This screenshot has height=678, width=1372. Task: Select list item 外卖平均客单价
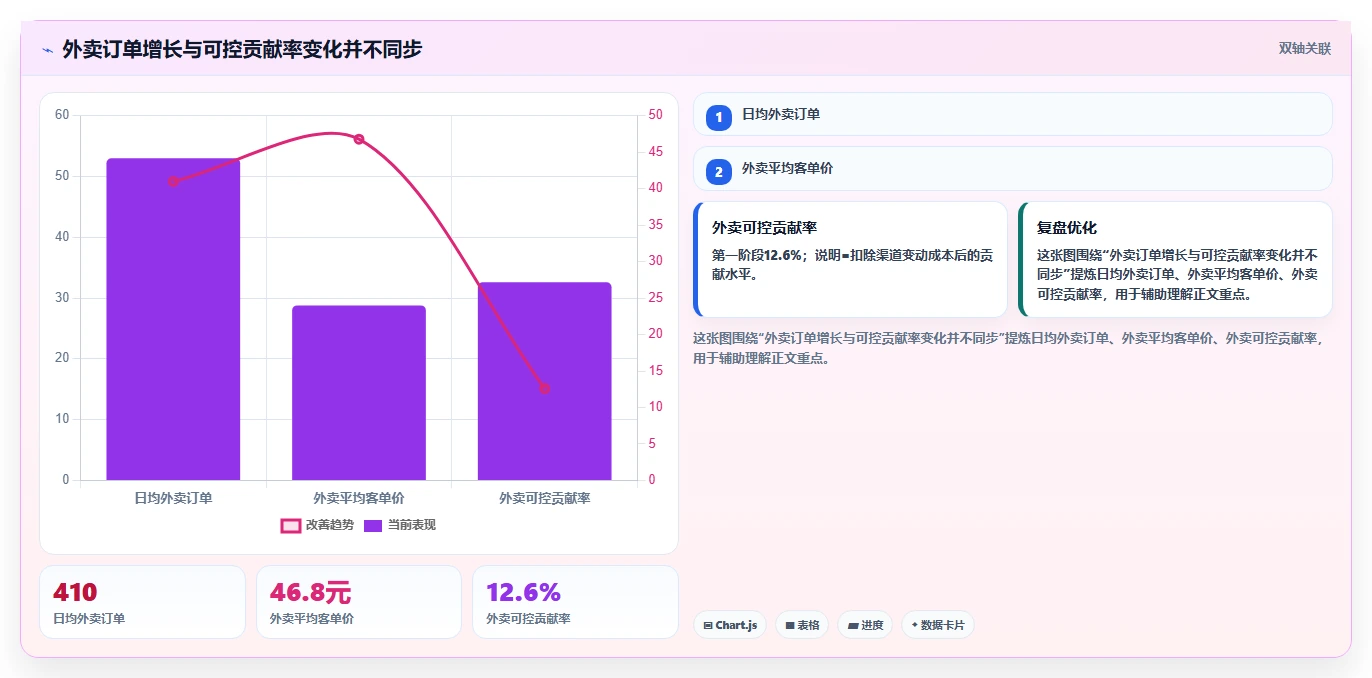pyautogui.click(x=1013, y=169)
